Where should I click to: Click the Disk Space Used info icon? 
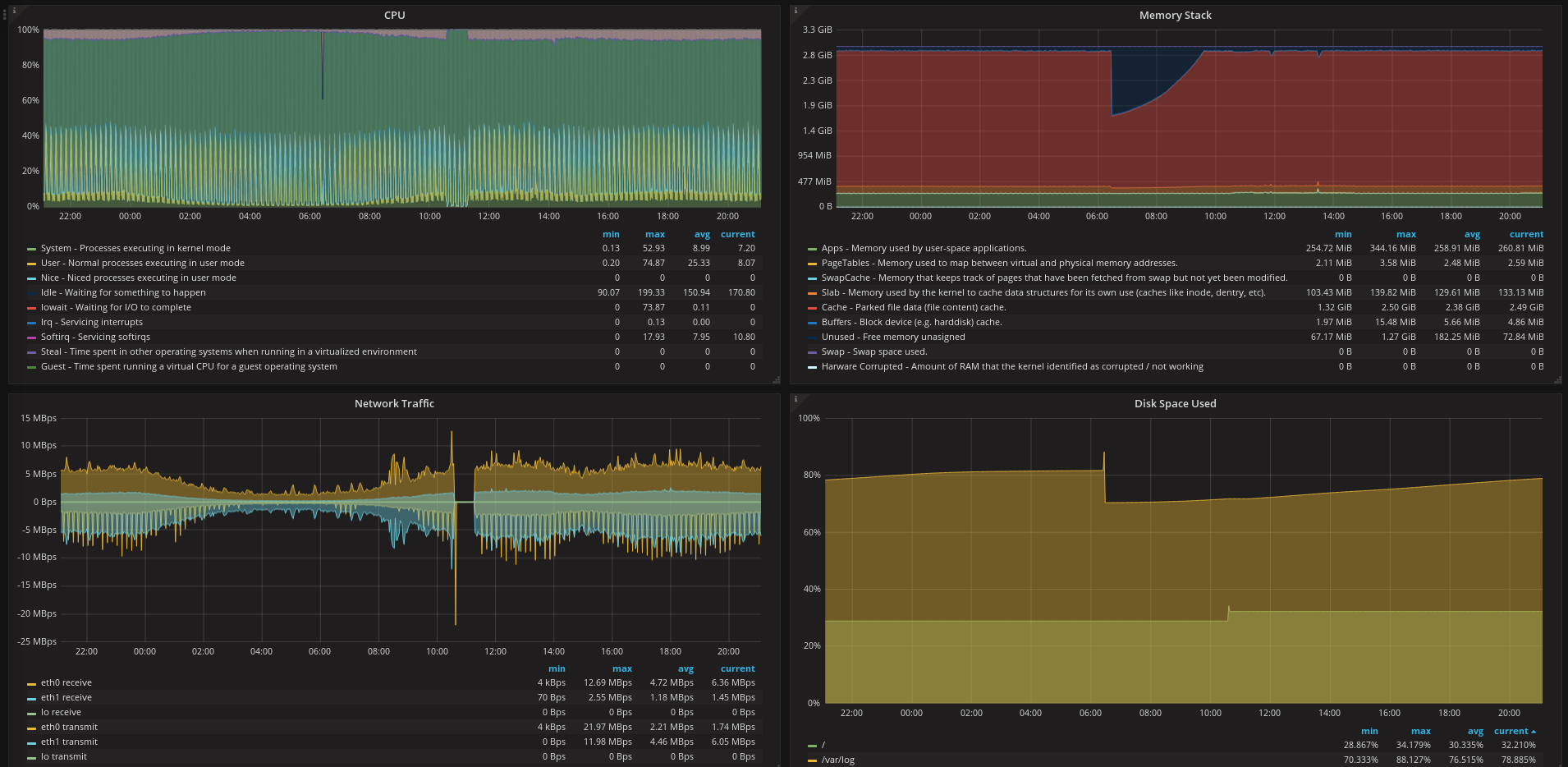point(795,399)
